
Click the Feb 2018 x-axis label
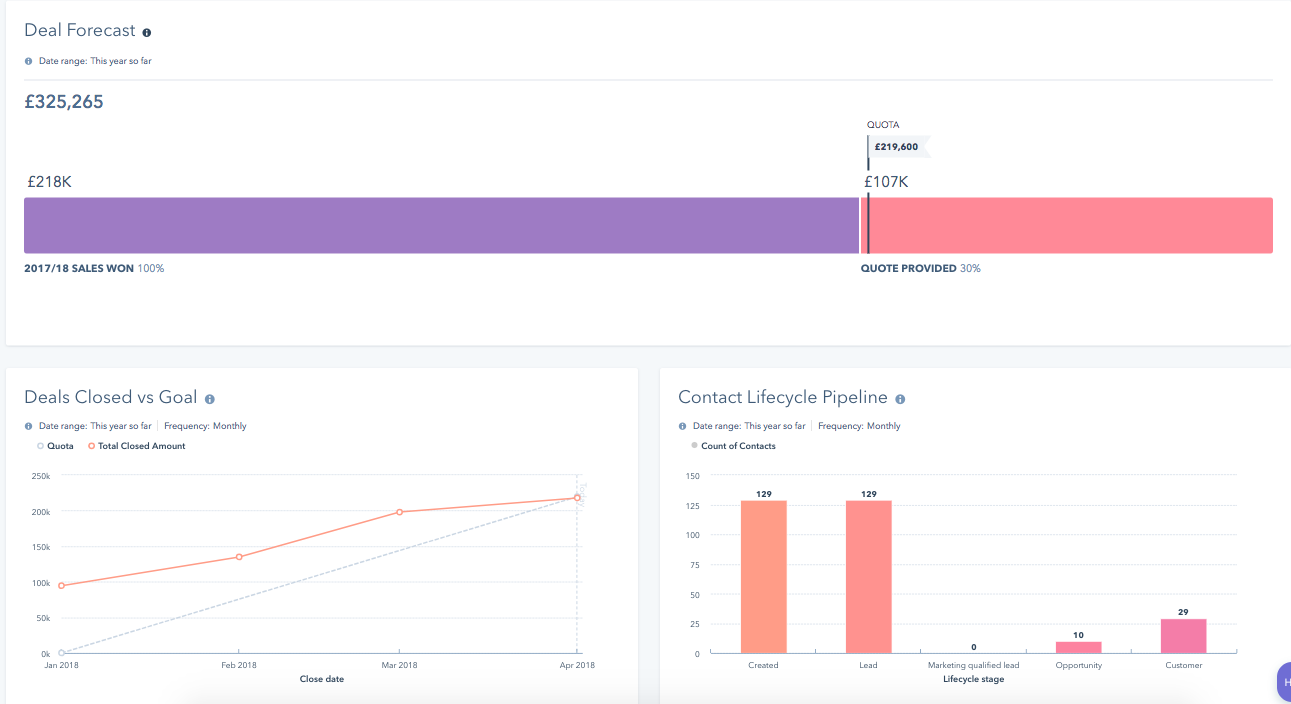click(x=239, y=665)
